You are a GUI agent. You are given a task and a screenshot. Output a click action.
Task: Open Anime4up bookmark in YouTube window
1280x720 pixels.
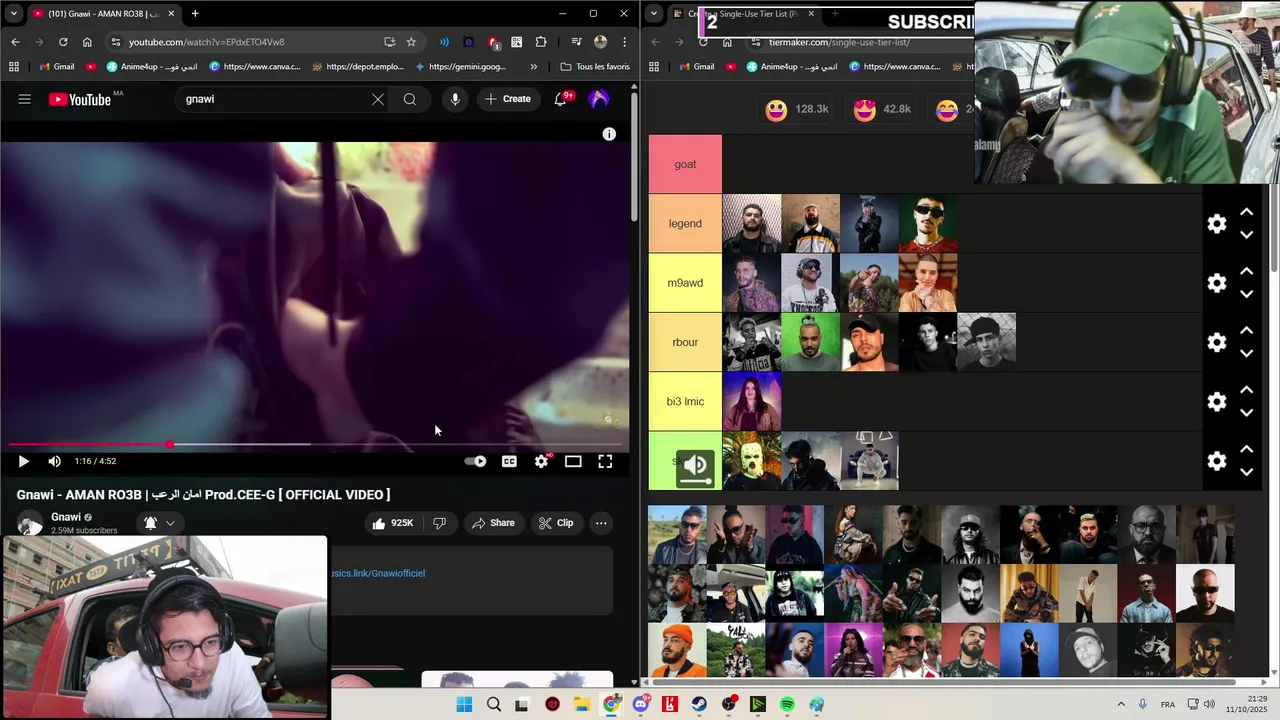coord(152,67)
